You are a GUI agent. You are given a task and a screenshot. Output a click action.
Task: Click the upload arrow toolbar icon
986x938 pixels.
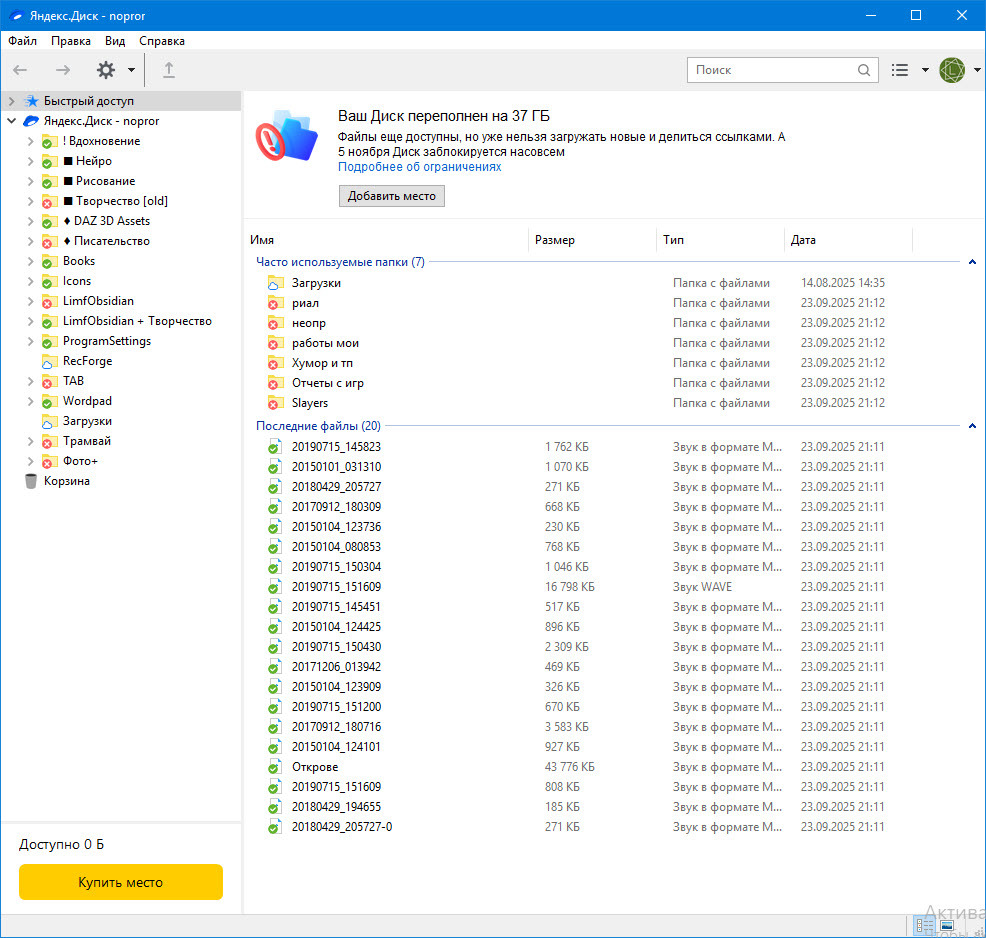tap(169, 70)
